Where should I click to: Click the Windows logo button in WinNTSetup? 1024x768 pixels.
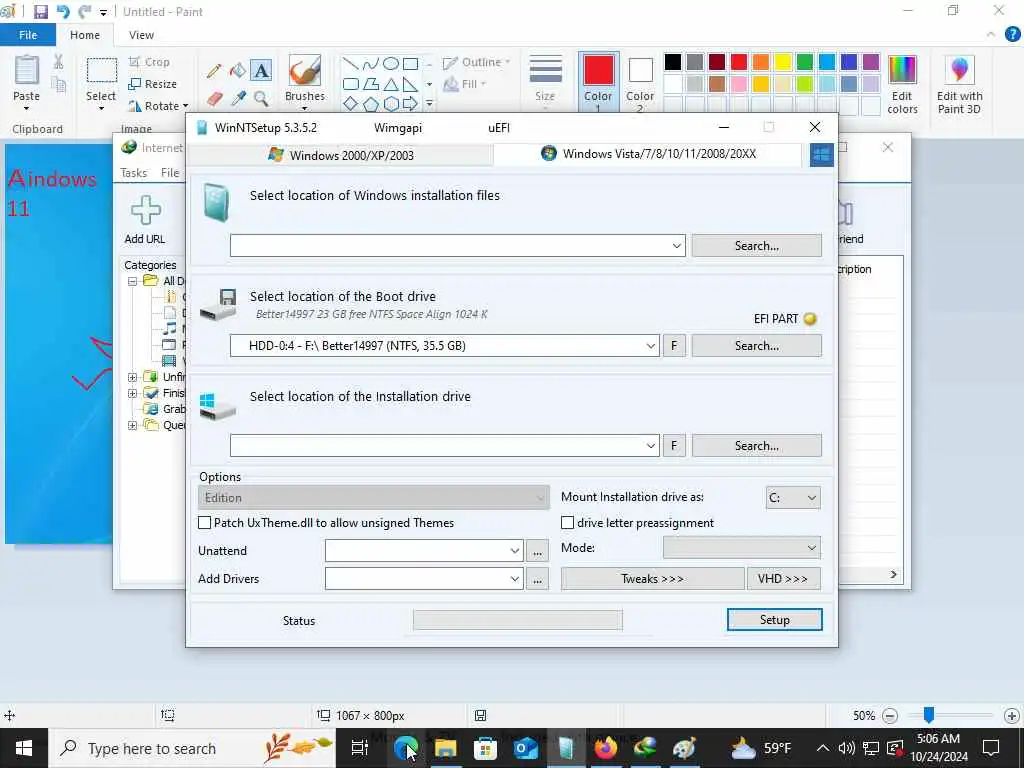coord(822,155)
